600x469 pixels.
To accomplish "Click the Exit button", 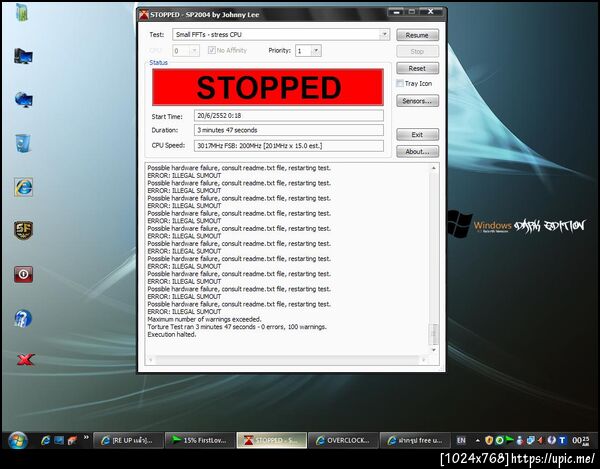I will coord(417,135).
